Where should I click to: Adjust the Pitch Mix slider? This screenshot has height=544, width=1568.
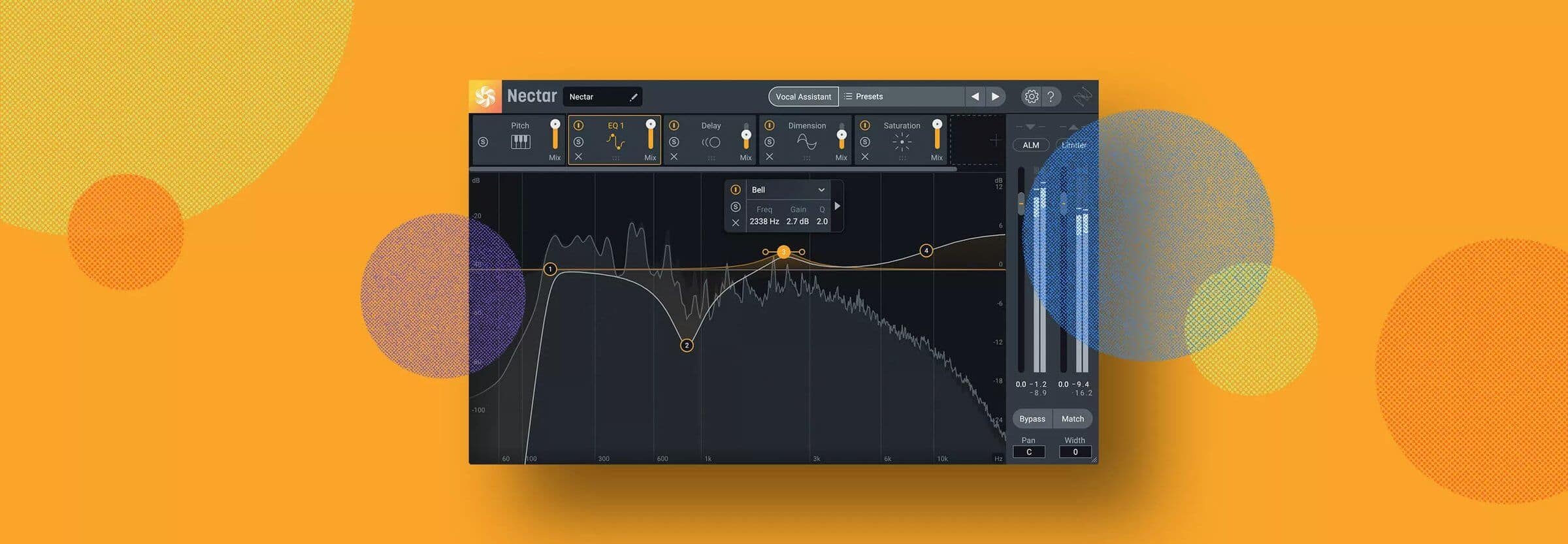click(555, 135)
